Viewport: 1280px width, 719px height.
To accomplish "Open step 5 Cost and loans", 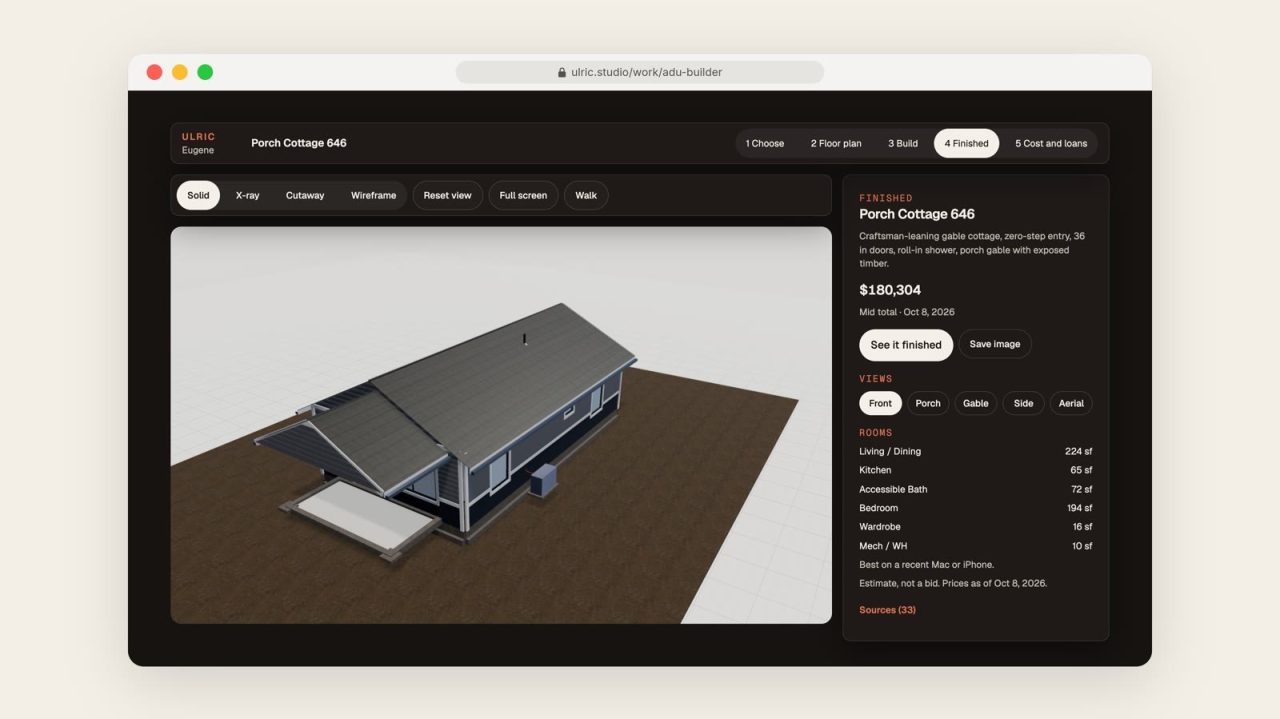I will [x=1051, y=143].
